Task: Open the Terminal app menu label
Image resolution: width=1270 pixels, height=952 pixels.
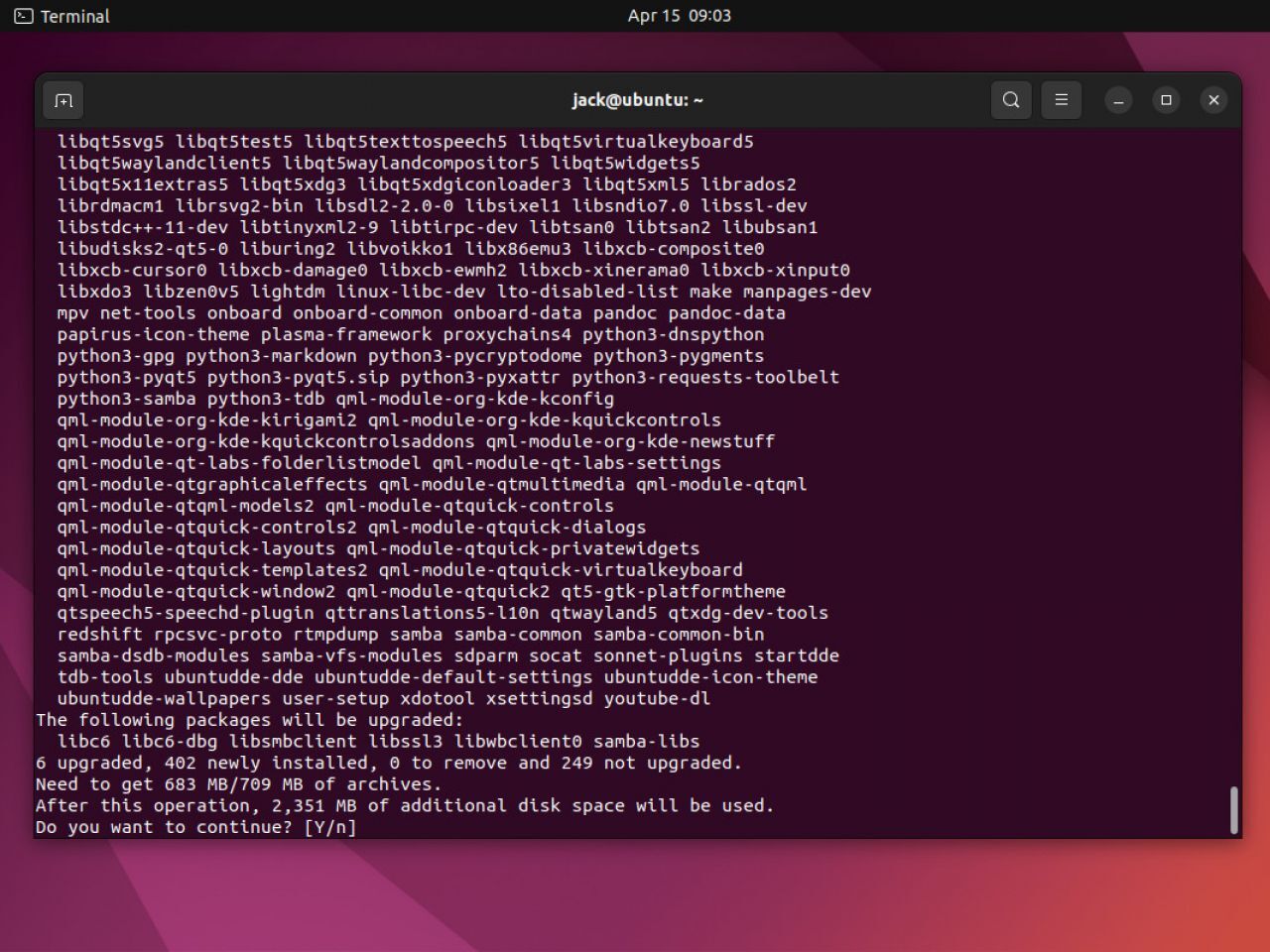Action: pyautogui.click(x=74, y=16)
